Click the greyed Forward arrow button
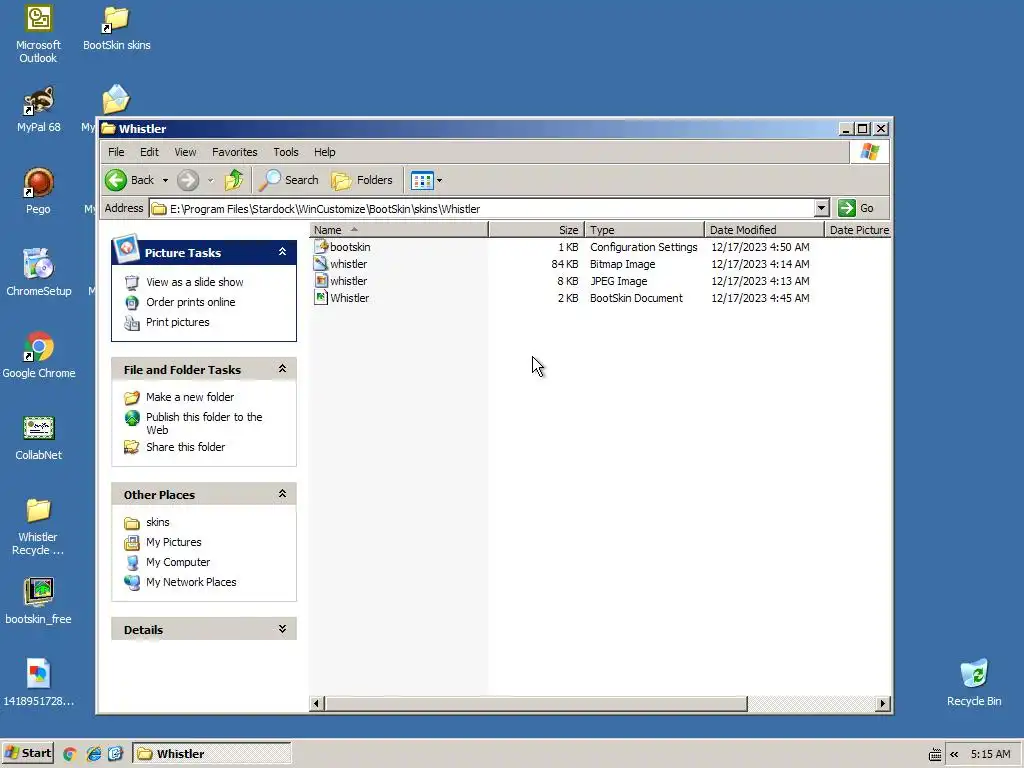 point(188,180)
